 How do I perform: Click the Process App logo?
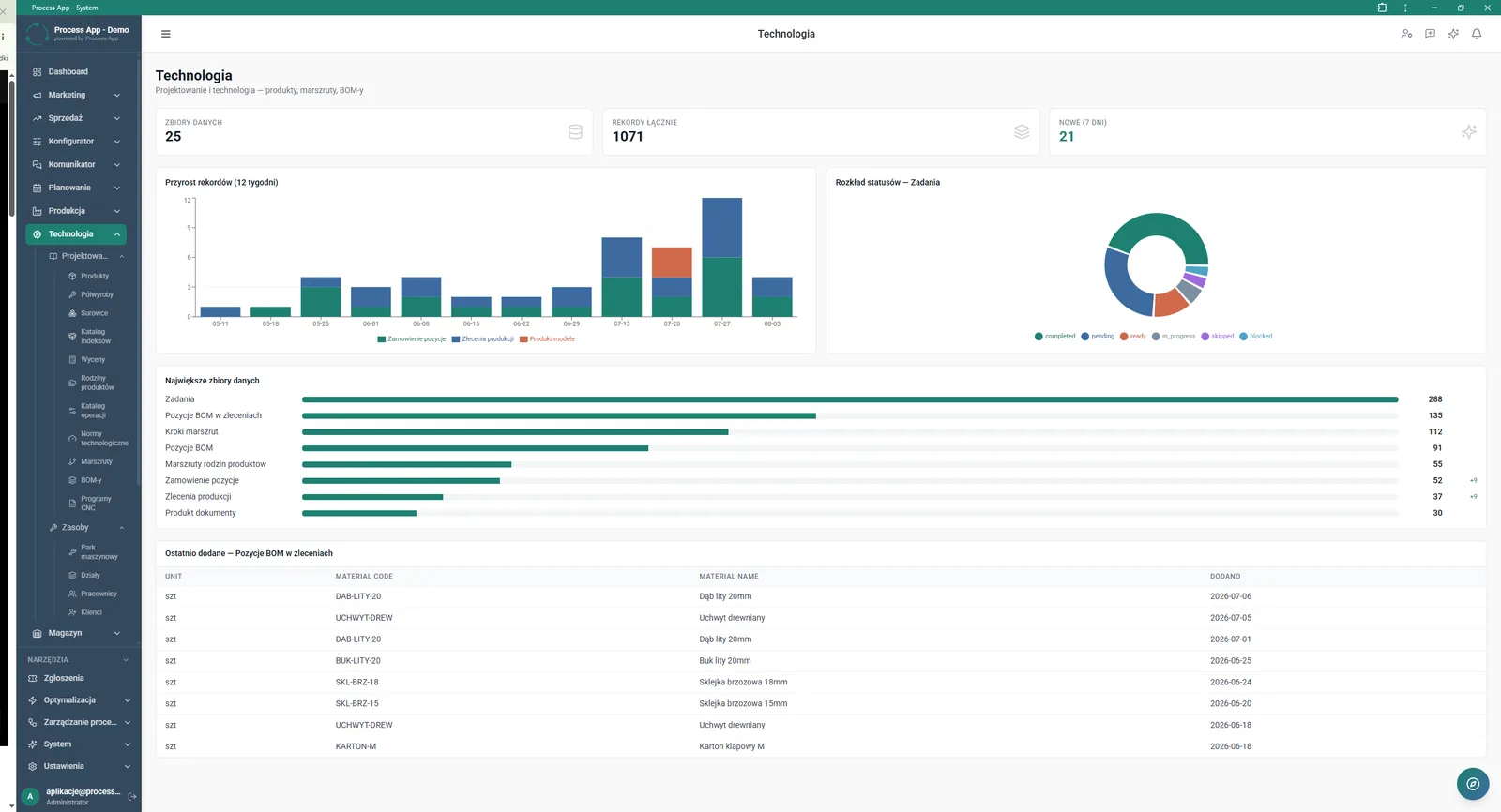[x=37, y=34]
